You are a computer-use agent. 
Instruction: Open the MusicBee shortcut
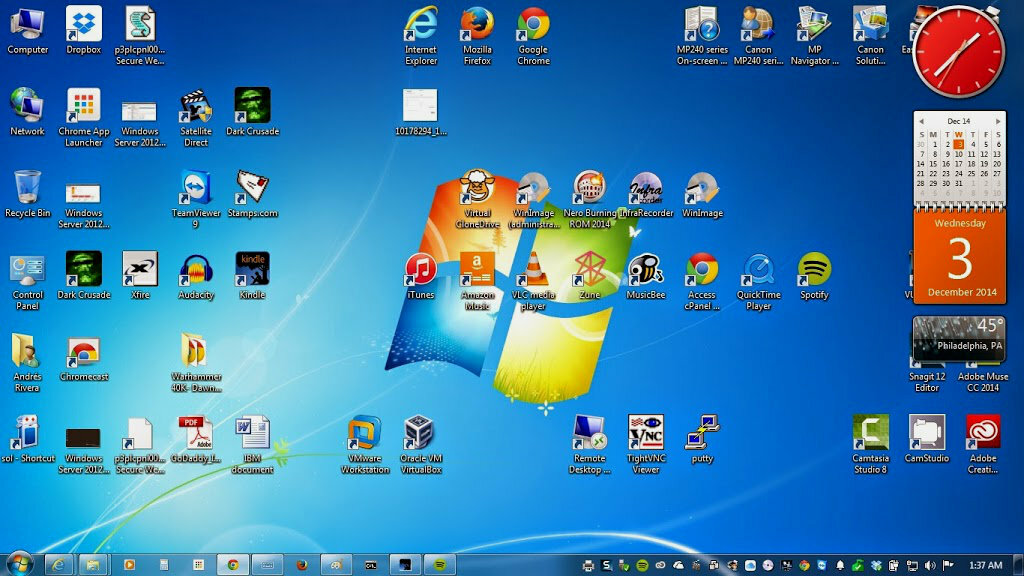[x=645, y=276]
